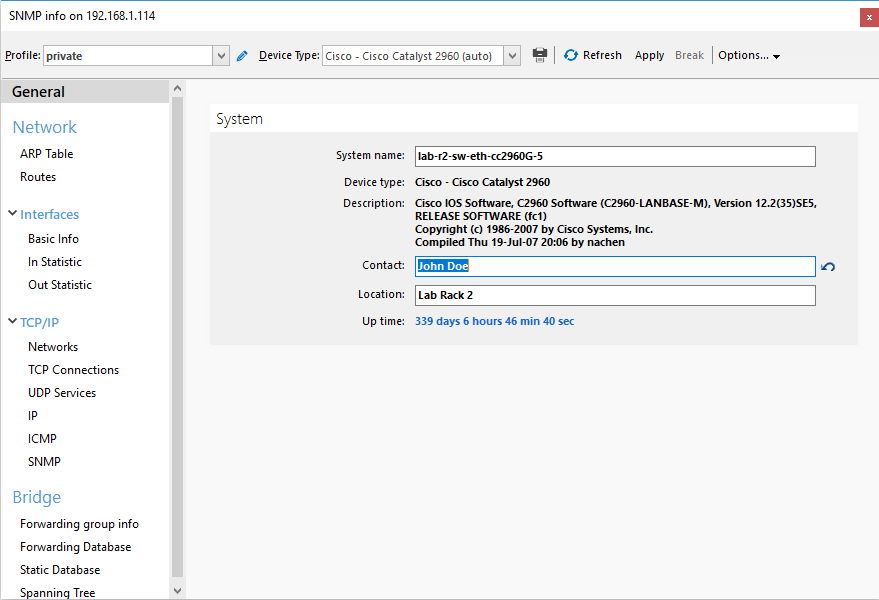Click the Refresh label button
This screenshot has width=879, height=600.
tap(602, 55)
